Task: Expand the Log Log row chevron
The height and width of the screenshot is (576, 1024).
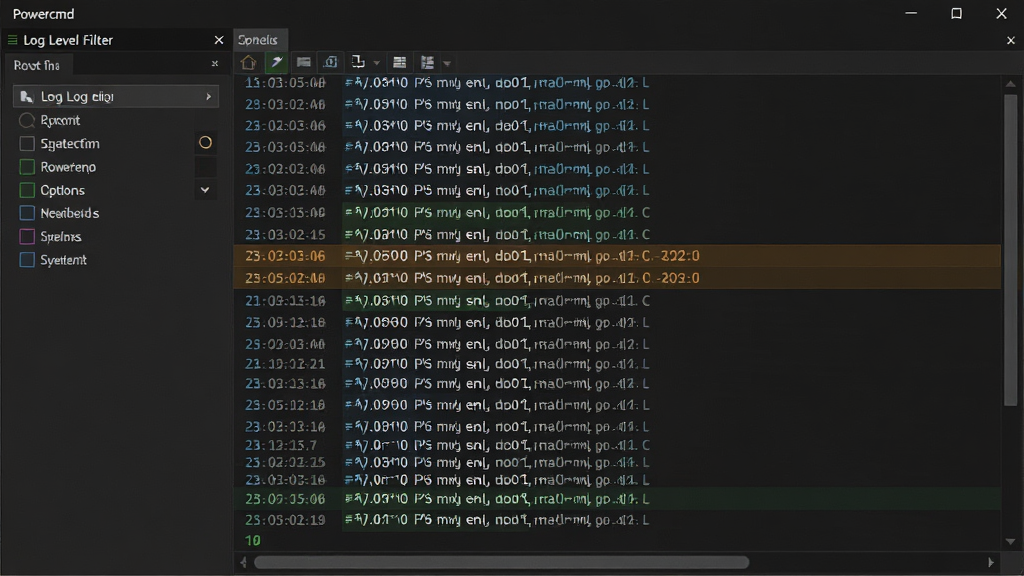Action: click(208, 97)
